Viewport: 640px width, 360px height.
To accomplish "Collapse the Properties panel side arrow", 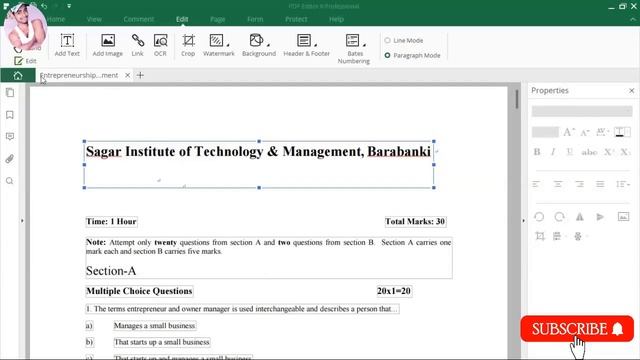I will 524,221.
